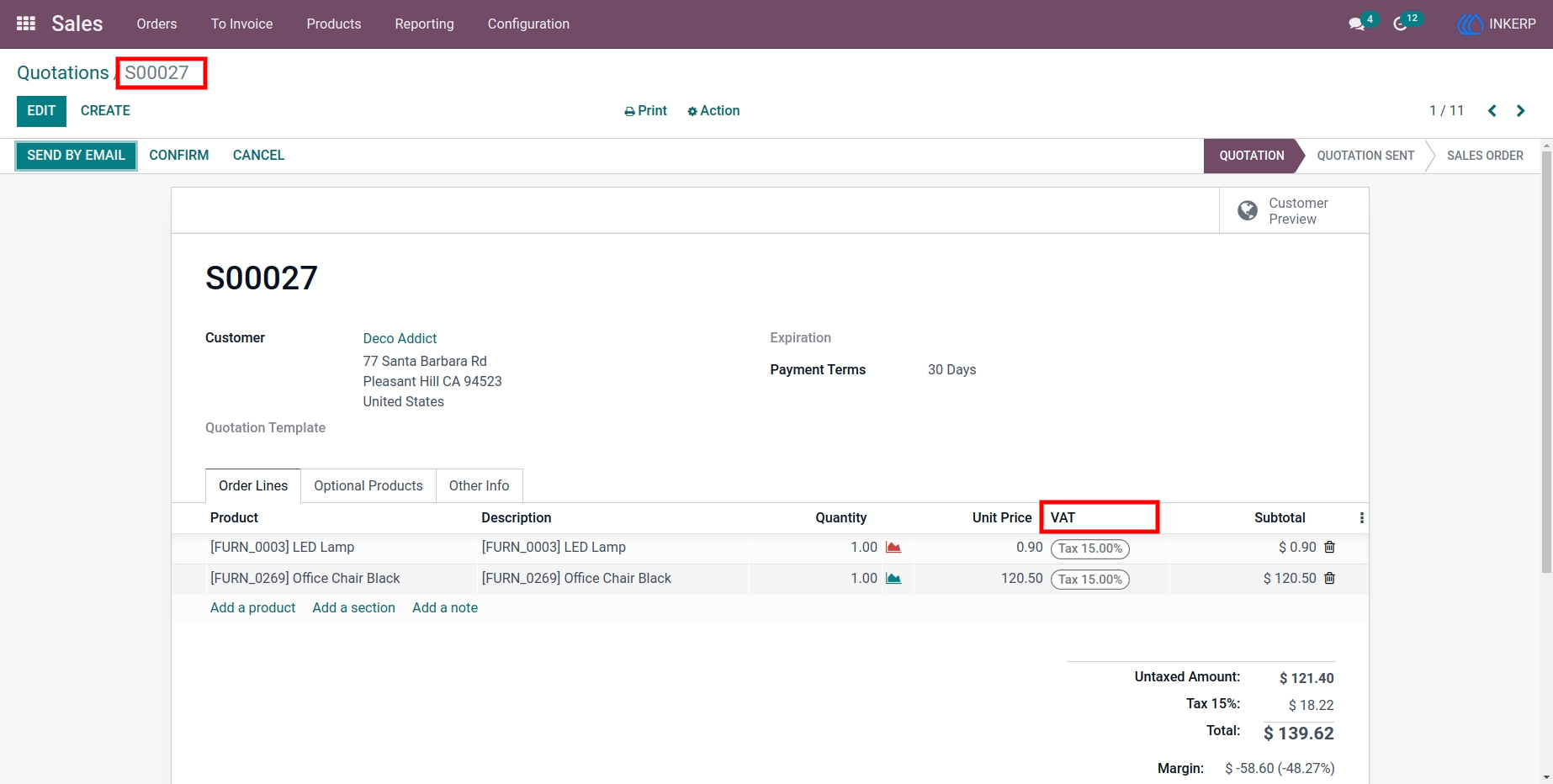Open the Reporting menu
This screenshot has width=1553, height=784.
pos(424,24)
